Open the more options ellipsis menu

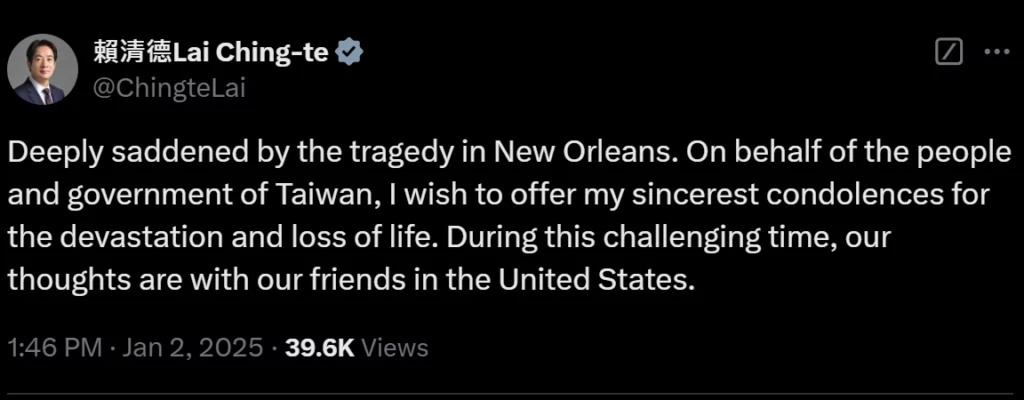click(997, 52)
